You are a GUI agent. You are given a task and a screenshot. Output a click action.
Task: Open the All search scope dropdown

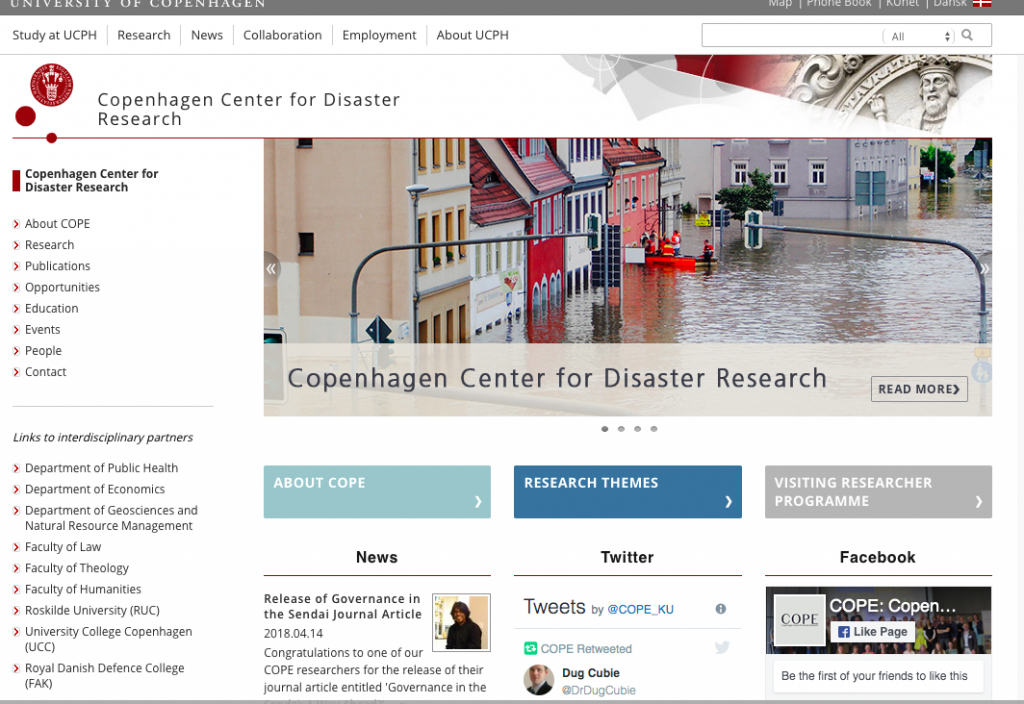click(919, 37)
